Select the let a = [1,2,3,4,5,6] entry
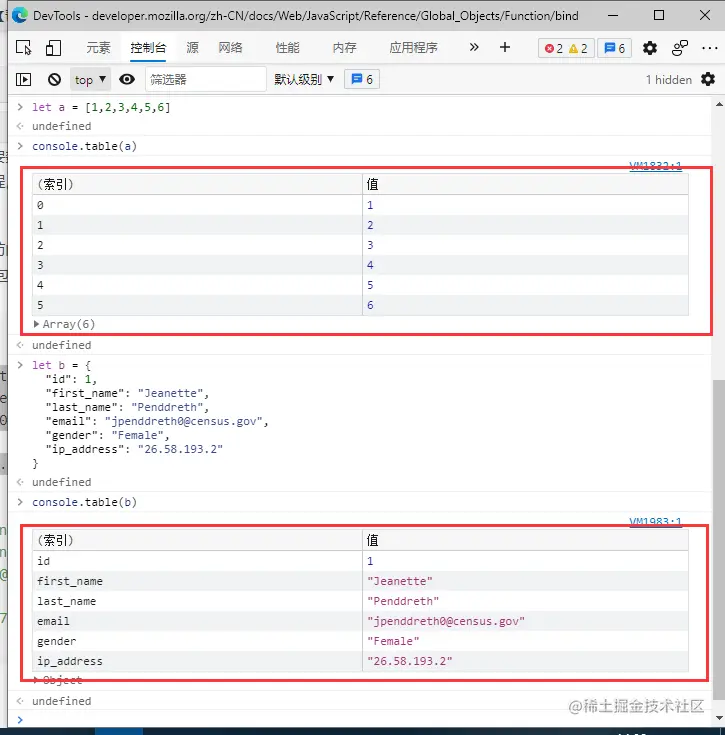Viewport: 725px width, 735px height. (x=101, y=107)
